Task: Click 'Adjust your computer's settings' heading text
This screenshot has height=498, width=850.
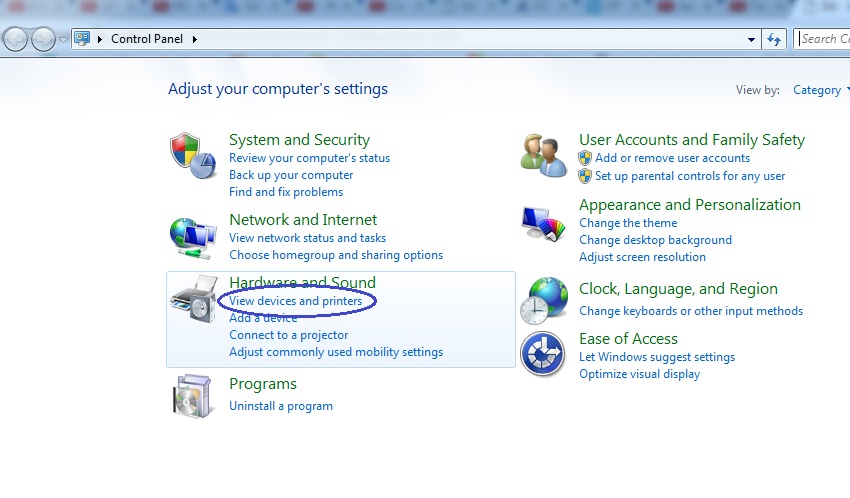Action: (278, 89)
